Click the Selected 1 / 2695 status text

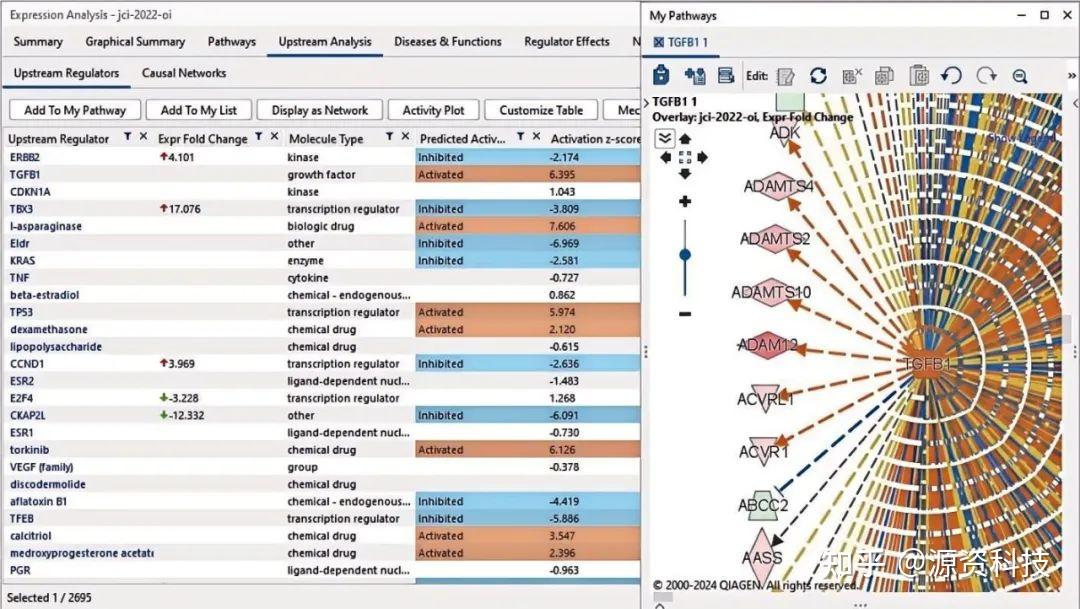49,597
